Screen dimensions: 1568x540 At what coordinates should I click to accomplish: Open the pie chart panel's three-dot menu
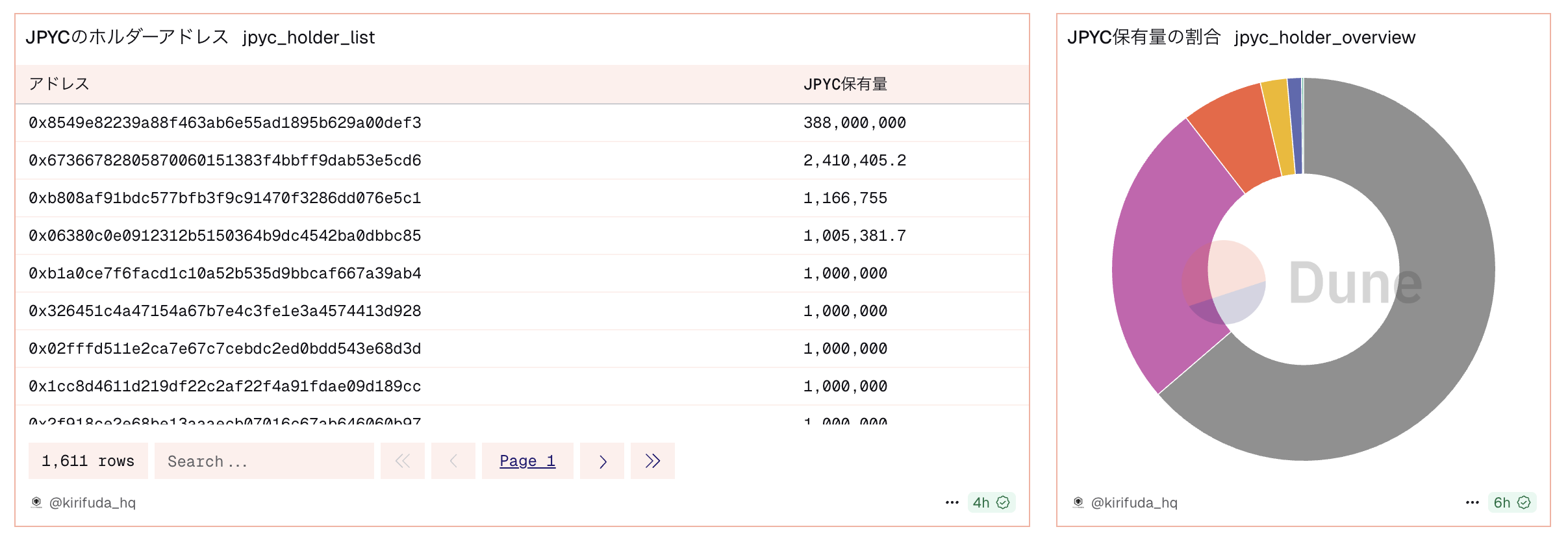pos(1472,502)
